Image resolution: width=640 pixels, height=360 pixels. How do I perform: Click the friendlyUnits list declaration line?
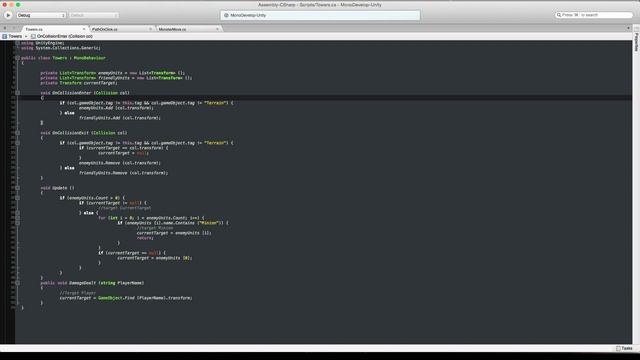pyautogui.click(x=116, y=78)
